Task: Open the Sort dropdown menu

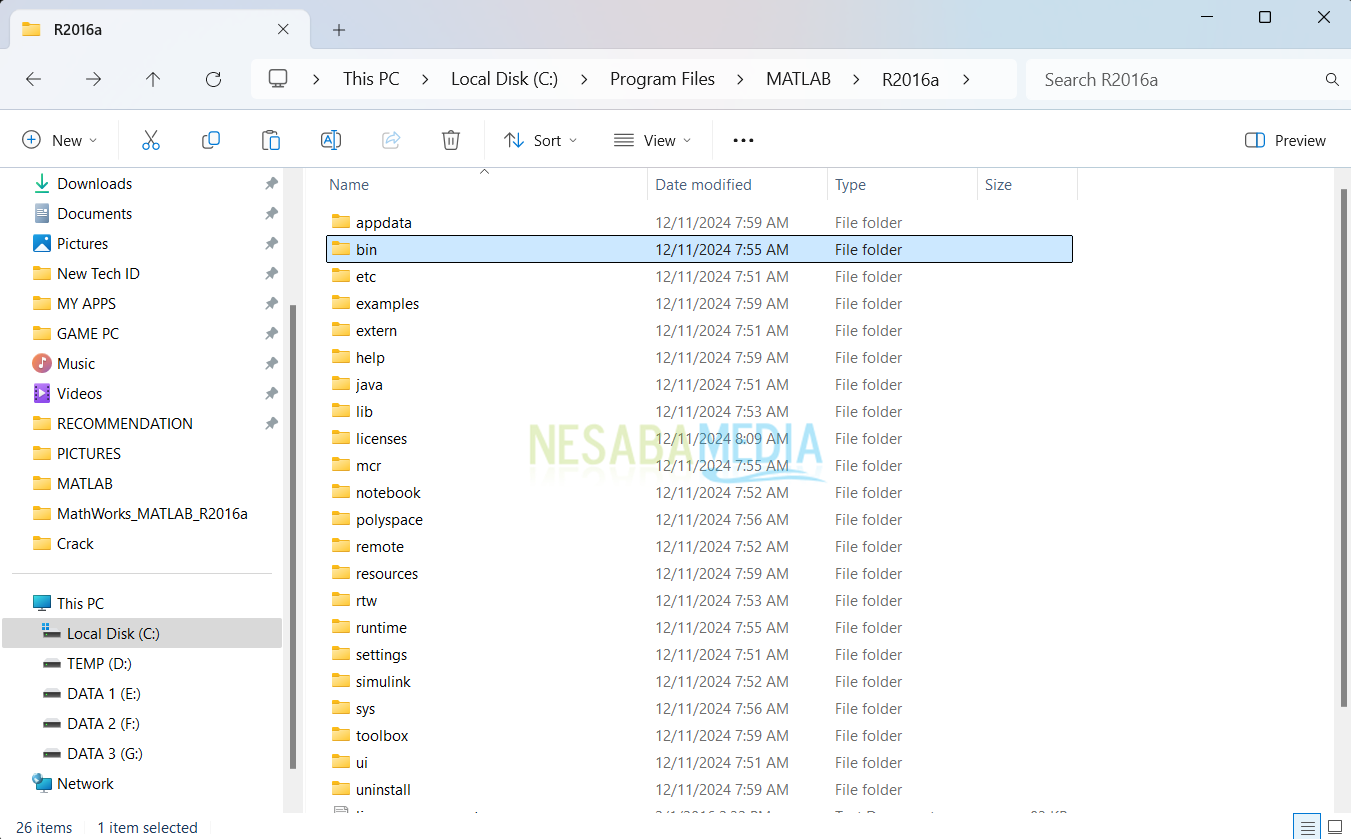Action: [x=541, y=140]
